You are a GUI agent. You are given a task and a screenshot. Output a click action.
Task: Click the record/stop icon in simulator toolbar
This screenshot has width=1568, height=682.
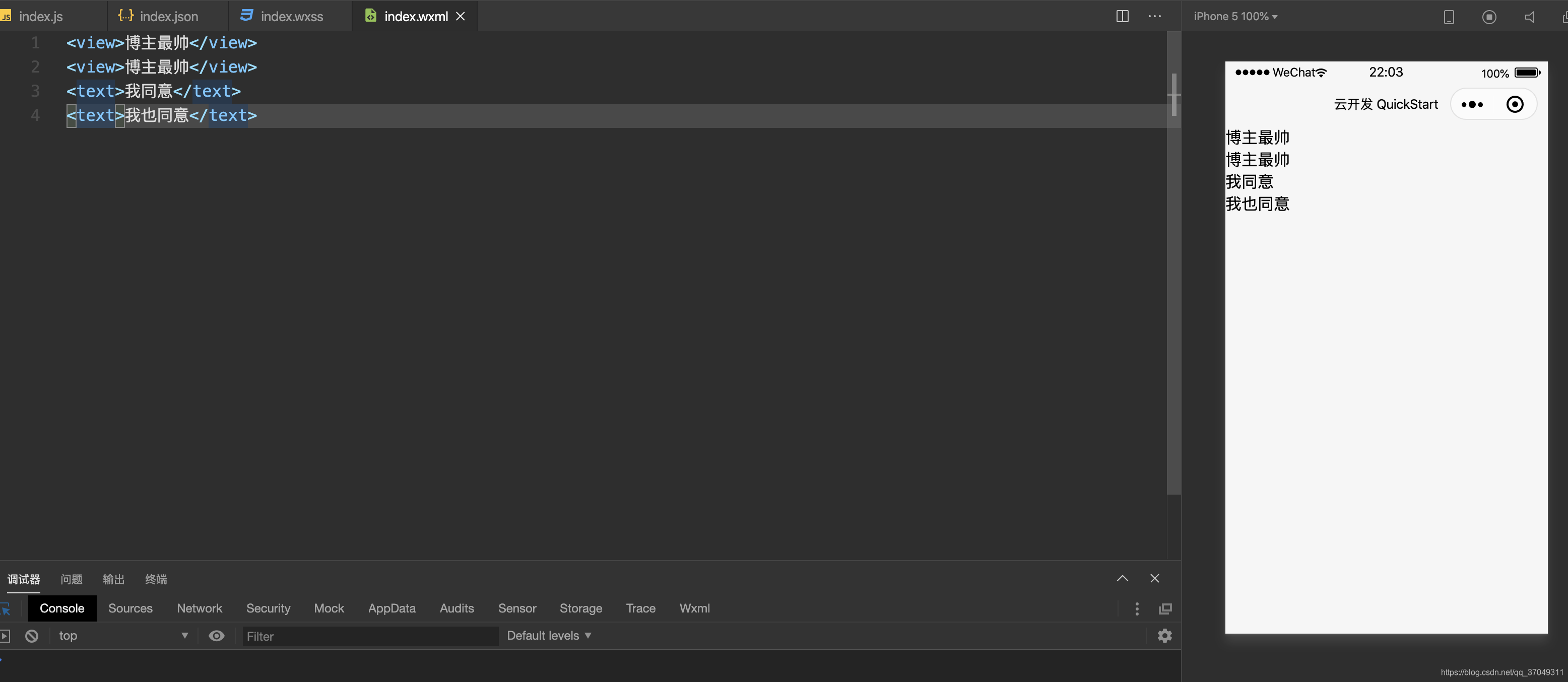pos(1489,17)
